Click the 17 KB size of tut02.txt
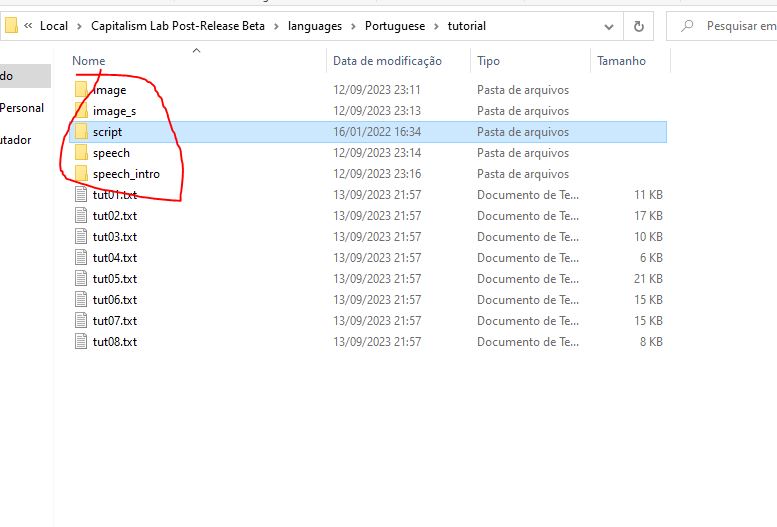This screenshot has height=527, width=777. coord(648,216)
